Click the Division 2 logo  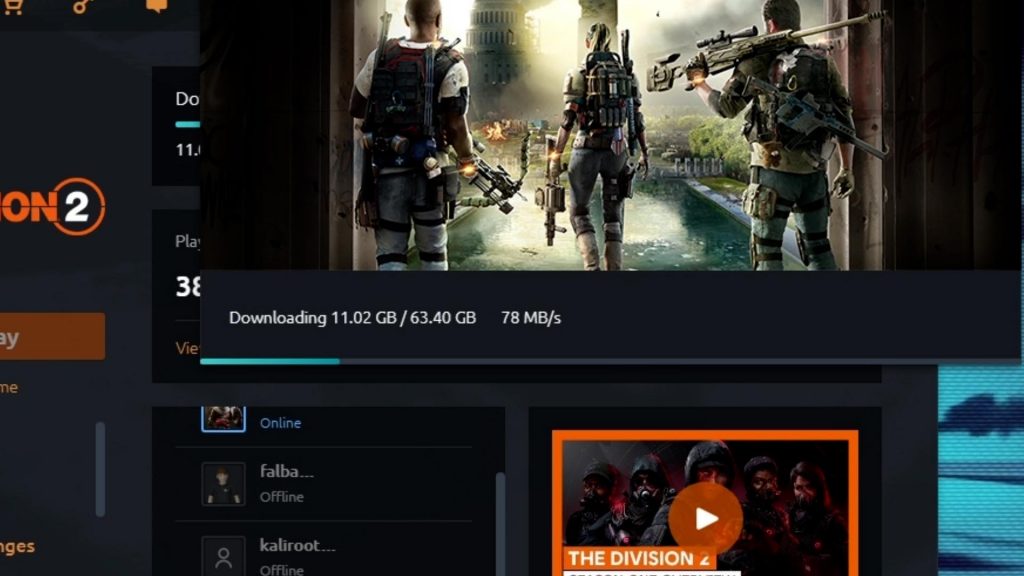52,207
